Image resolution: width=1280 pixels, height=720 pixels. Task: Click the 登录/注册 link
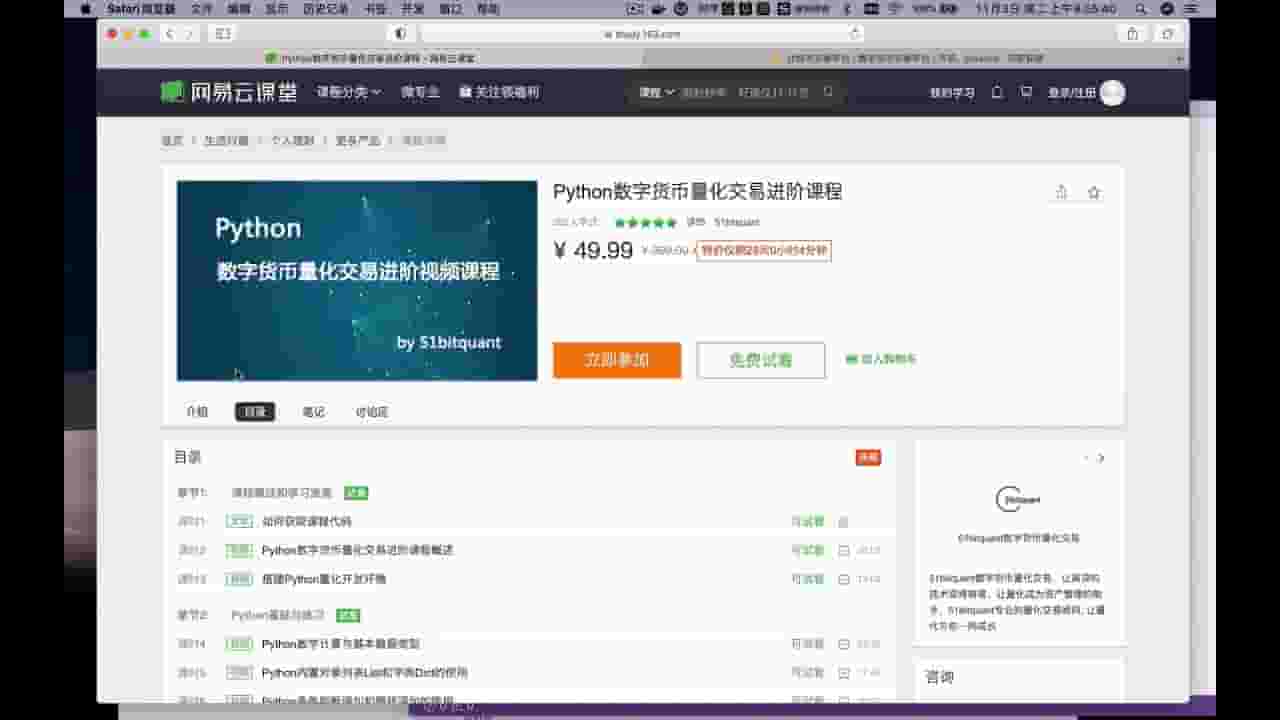tap(1071, 93)
